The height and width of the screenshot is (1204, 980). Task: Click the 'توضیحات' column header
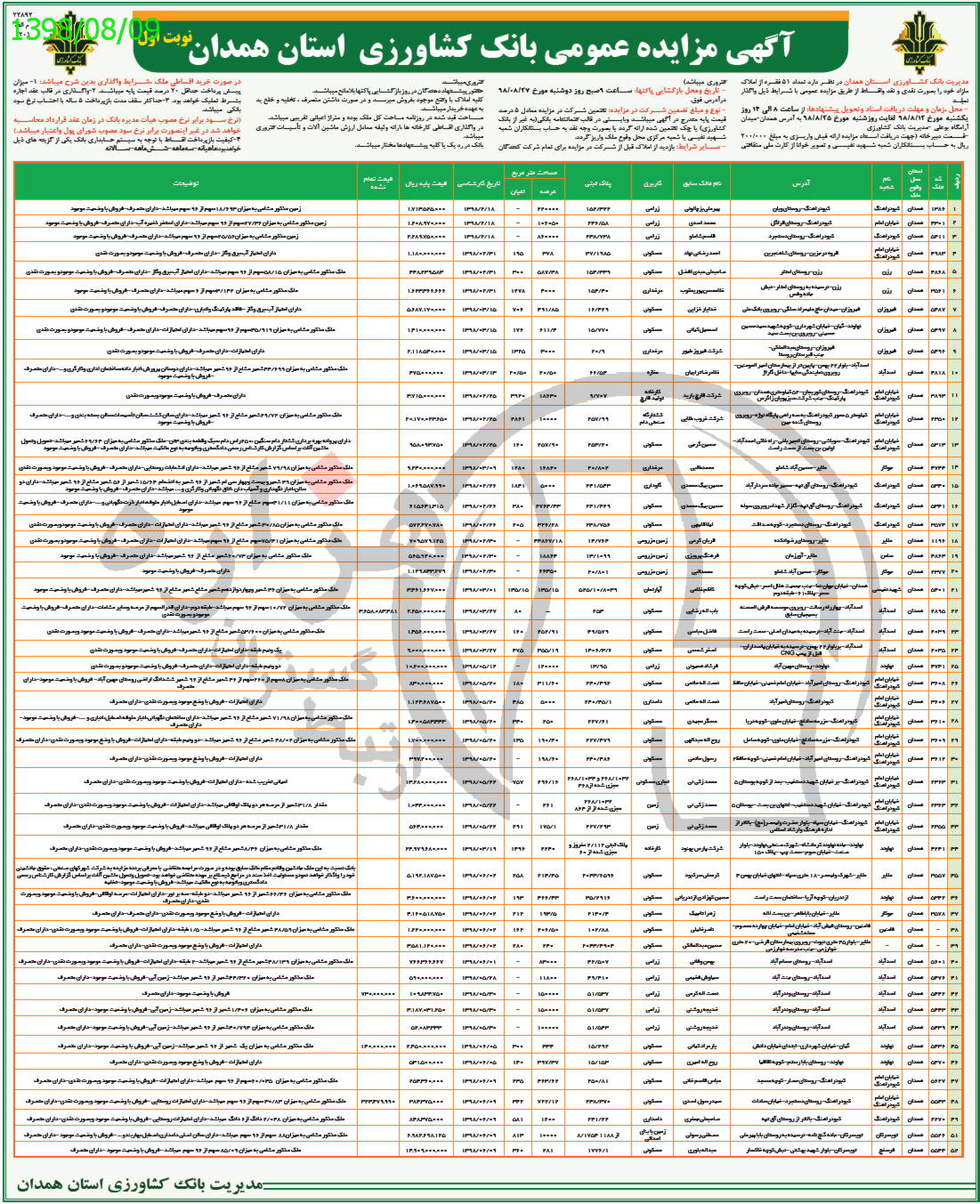(186, 182)
